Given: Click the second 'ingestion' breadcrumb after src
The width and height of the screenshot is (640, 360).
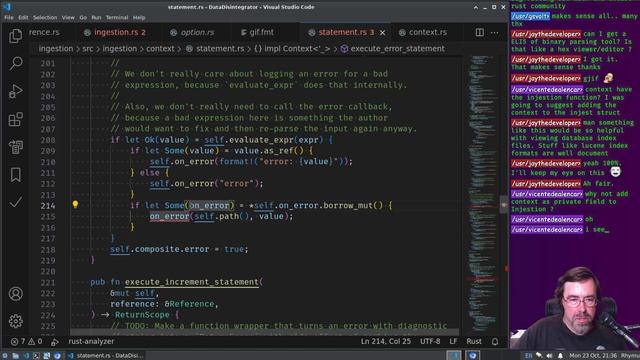Looking at the screenshot, I should 120,49.
